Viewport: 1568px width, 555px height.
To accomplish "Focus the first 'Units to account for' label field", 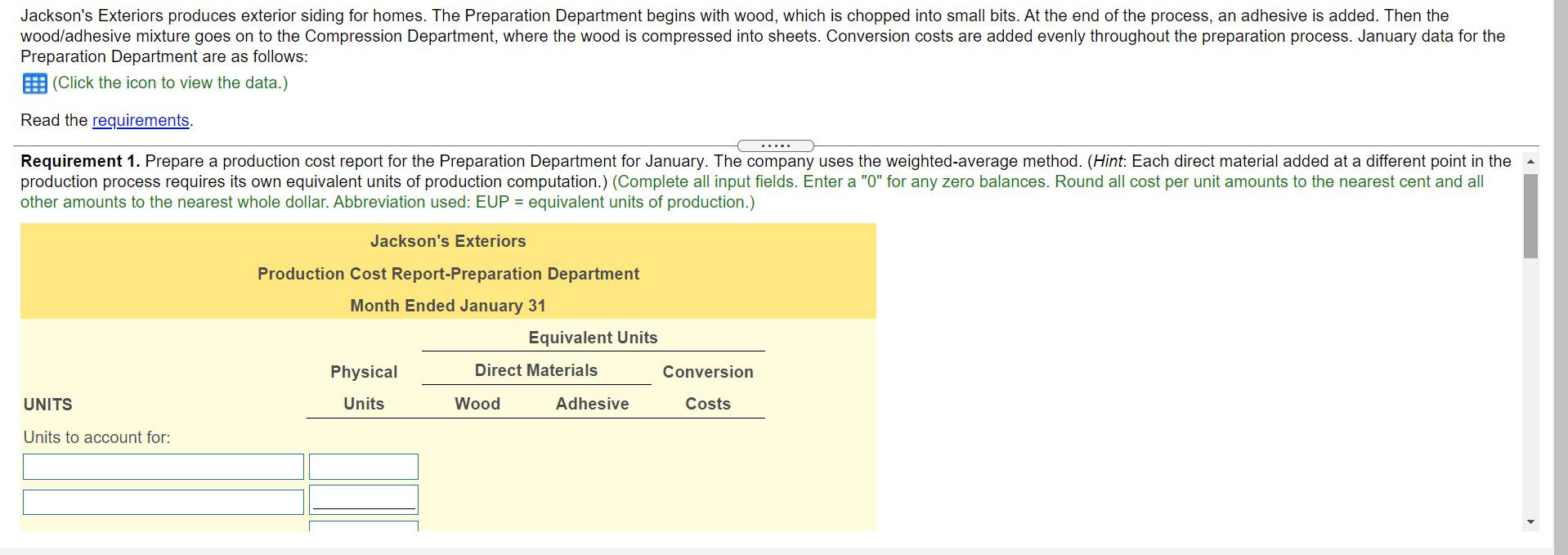I will pos(164,467).
